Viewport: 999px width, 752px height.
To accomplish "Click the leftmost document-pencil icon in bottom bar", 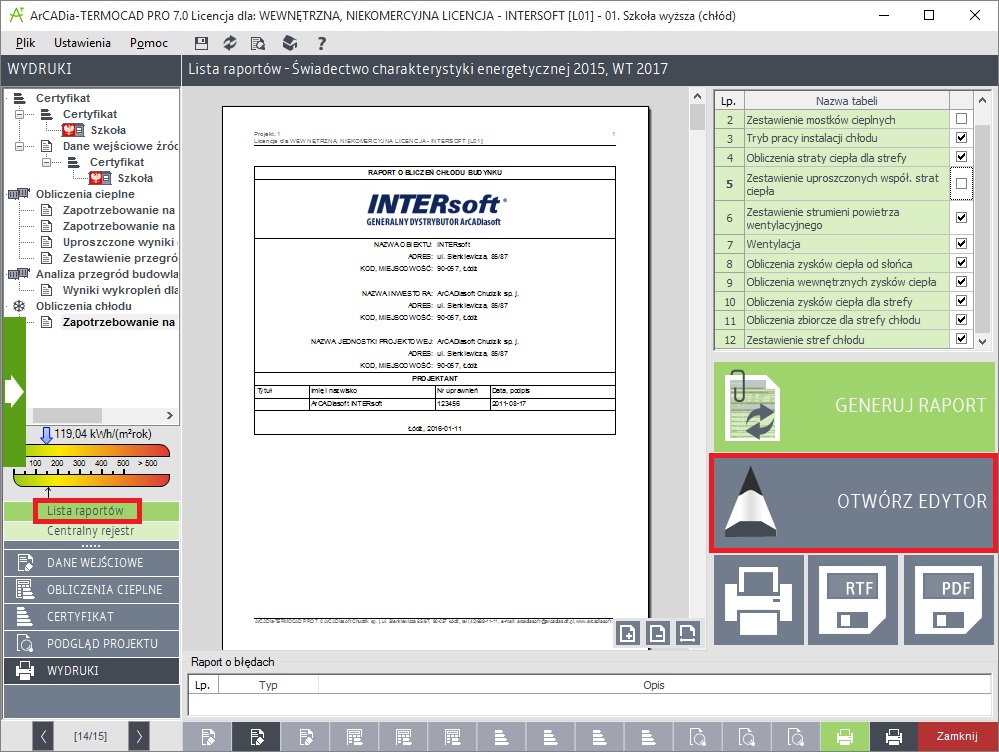I will [208, 737].
